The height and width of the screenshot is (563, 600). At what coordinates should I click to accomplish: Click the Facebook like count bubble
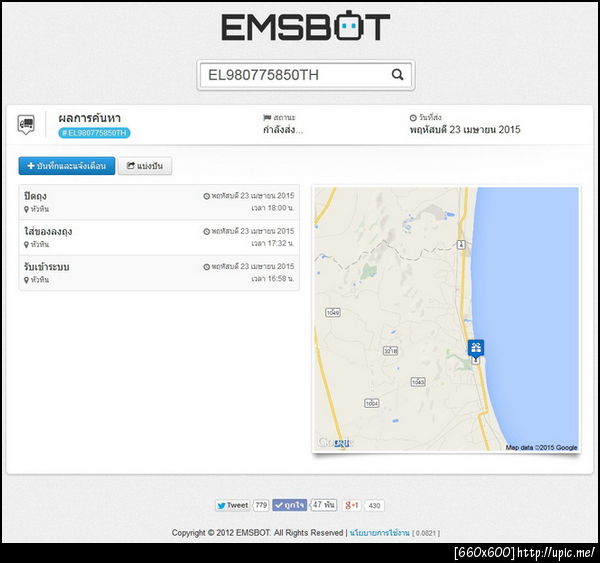click(323, 505)
